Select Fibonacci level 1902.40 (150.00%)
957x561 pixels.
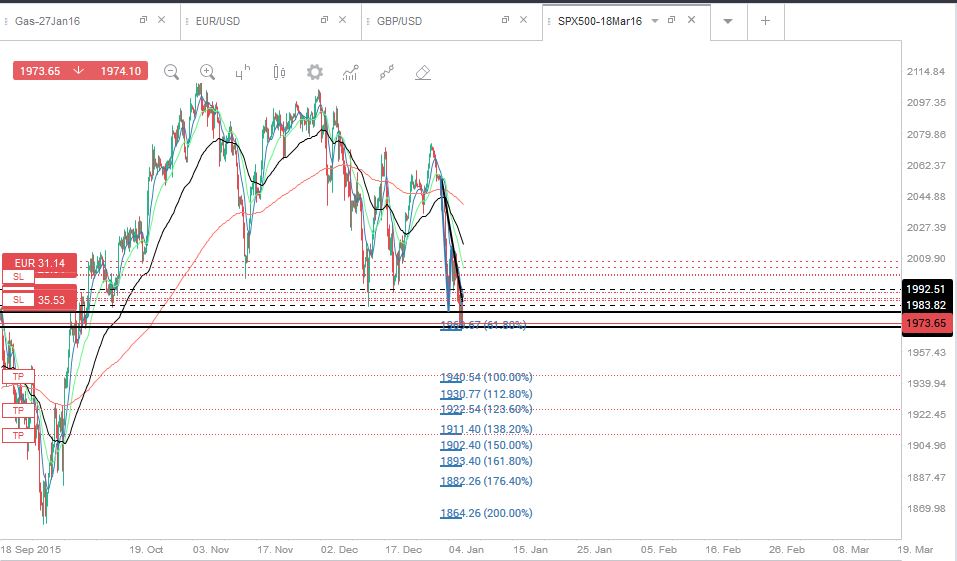point(486,445)
